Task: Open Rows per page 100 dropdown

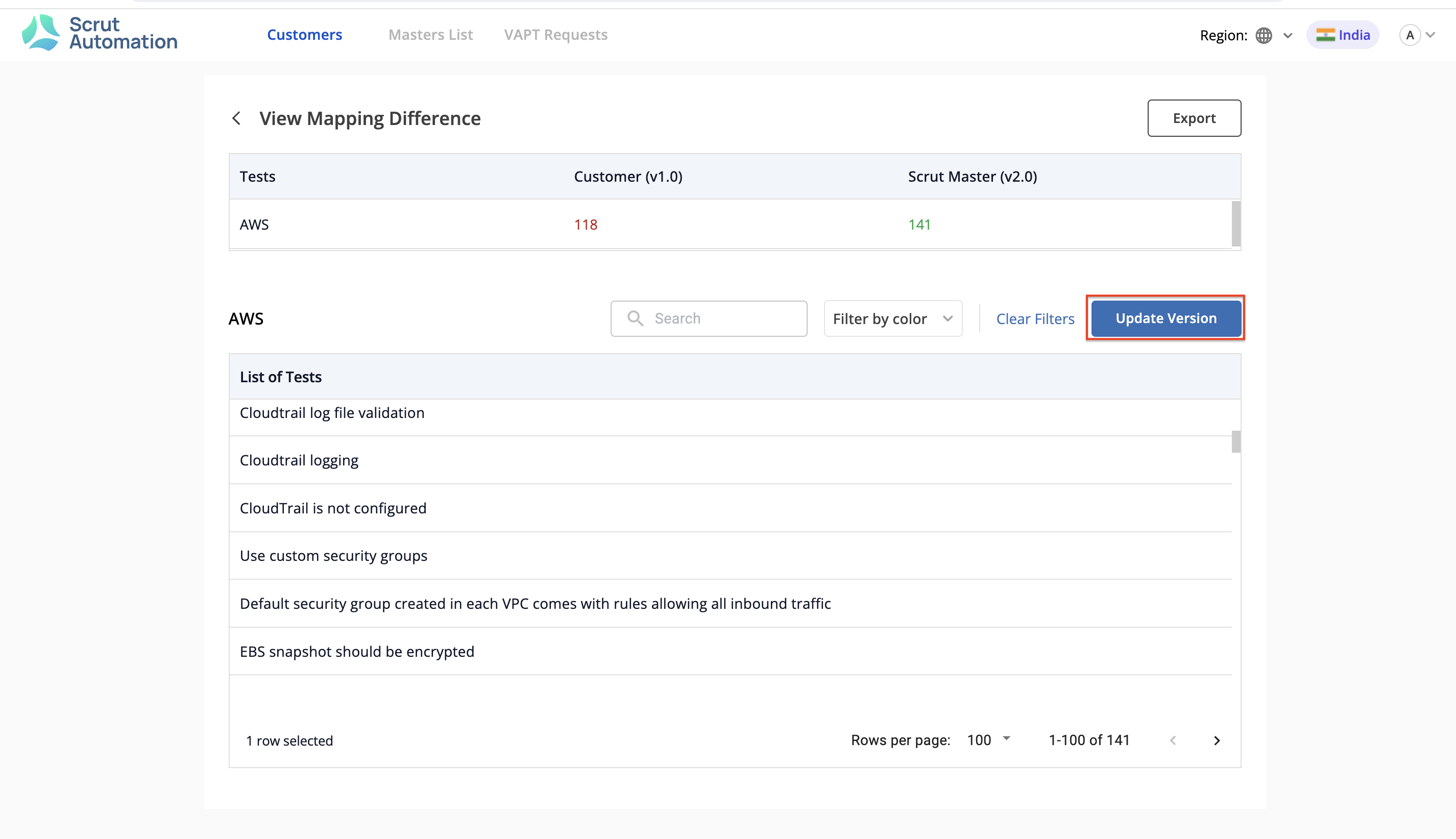Action: click(988, 740)
